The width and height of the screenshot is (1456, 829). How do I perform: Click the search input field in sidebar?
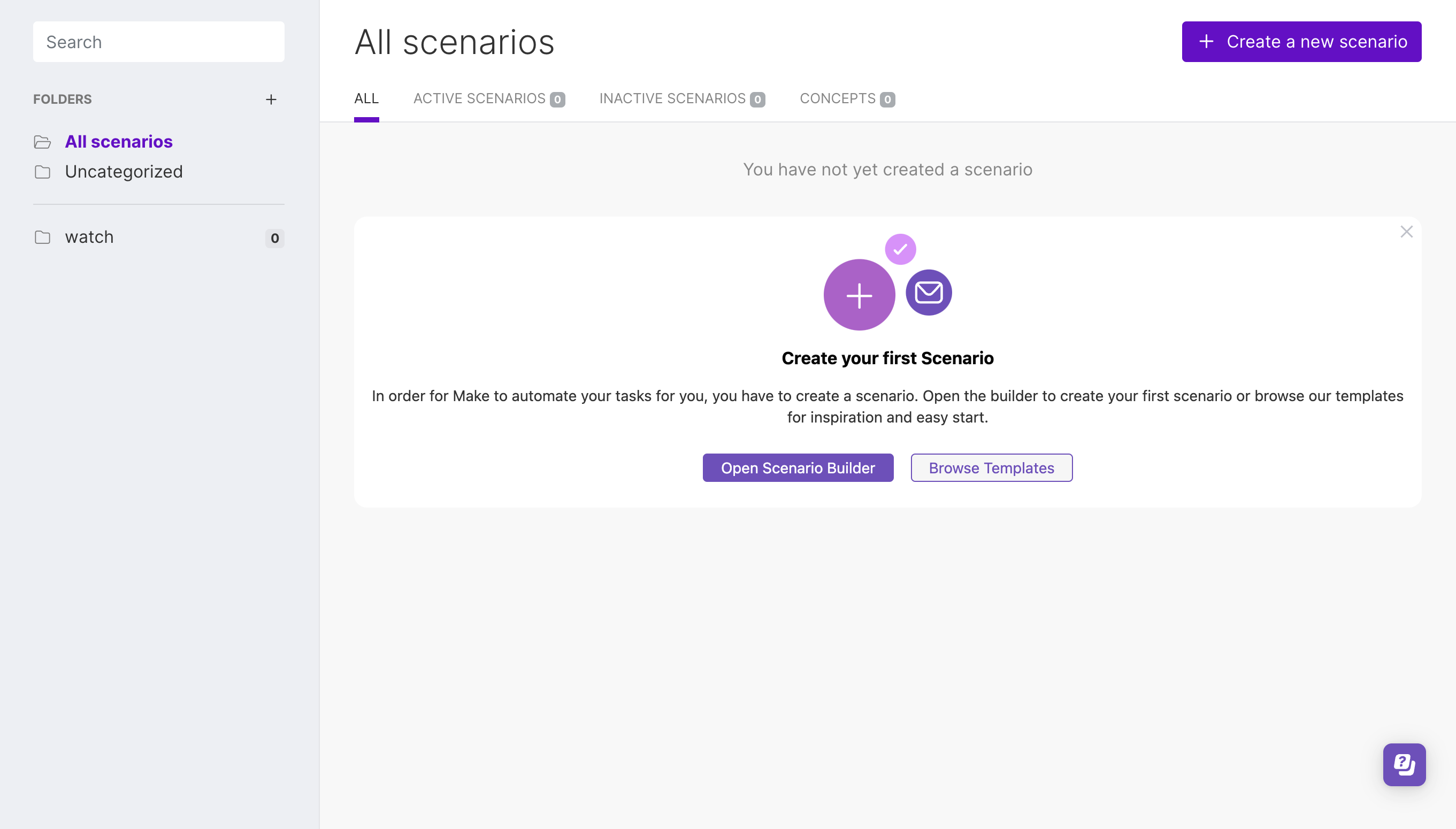(x=159, y=41)
